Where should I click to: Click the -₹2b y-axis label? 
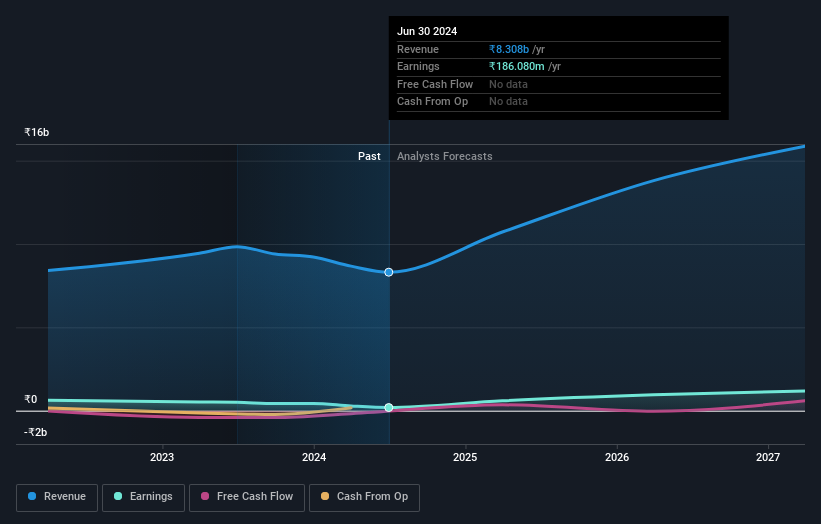[36, 432]
